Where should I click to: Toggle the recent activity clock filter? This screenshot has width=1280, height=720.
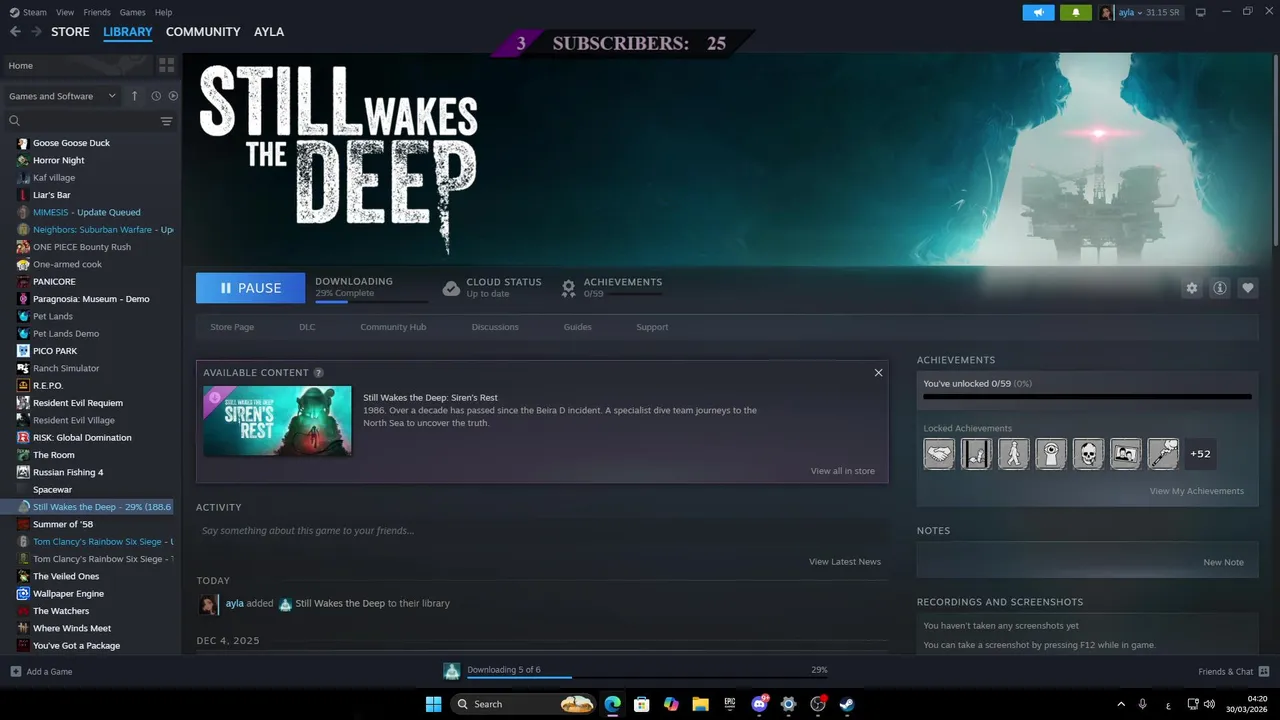[x=156, y=96]
